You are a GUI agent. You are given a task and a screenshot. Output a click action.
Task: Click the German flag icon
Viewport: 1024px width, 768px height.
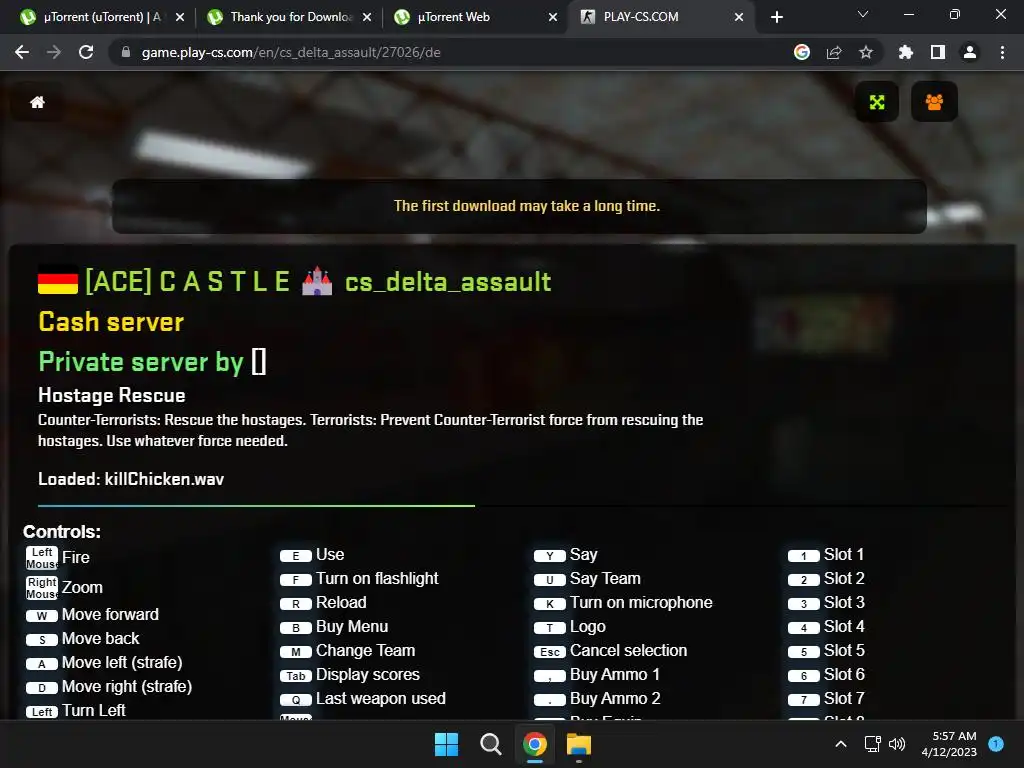click(x=58, y=280)
